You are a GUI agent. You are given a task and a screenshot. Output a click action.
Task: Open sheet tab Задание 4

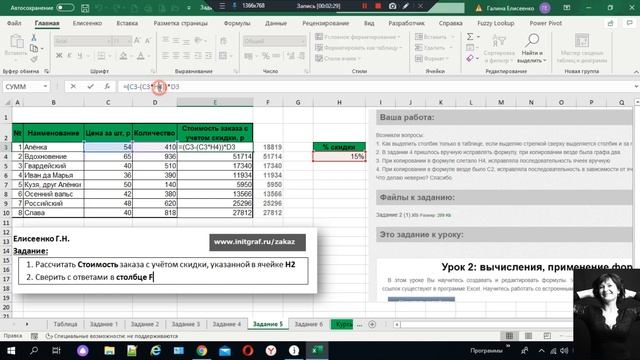(227, 324)
